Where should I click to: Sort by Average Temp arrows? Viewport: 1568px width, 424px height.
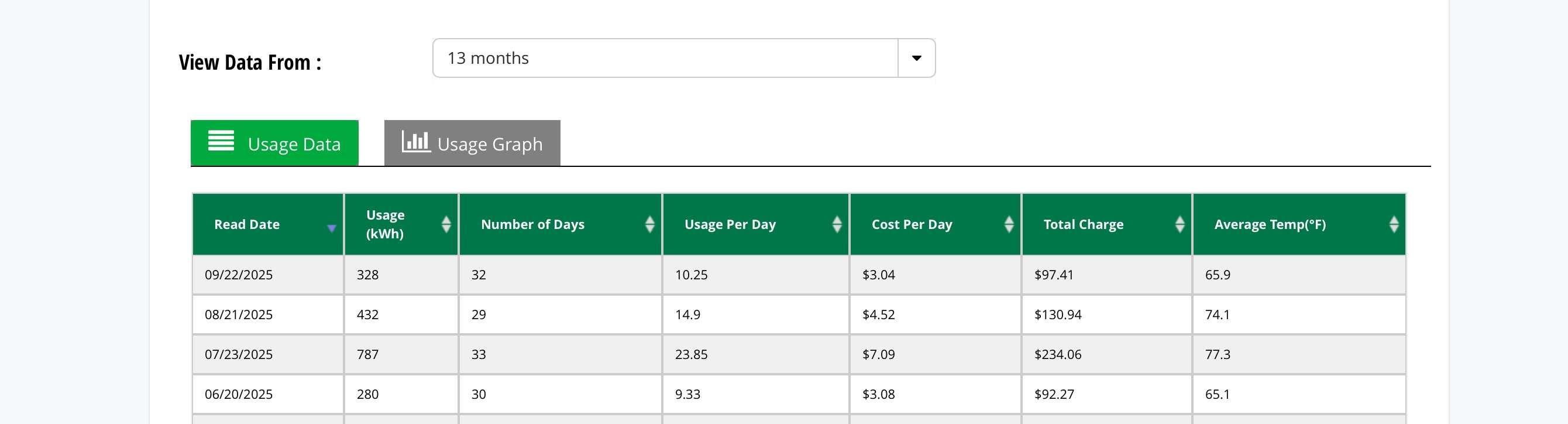coord(1394,224)
